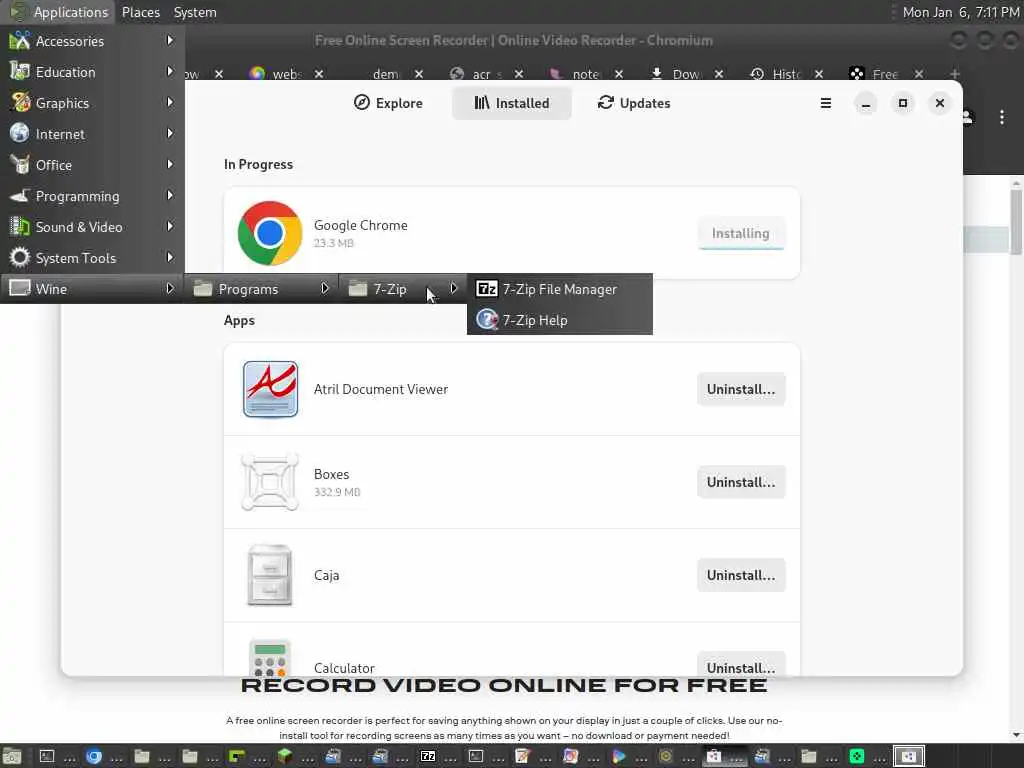Click the Accessories category icon
The height and width of the screenshot is (768, 1024).
coord(20,40)
